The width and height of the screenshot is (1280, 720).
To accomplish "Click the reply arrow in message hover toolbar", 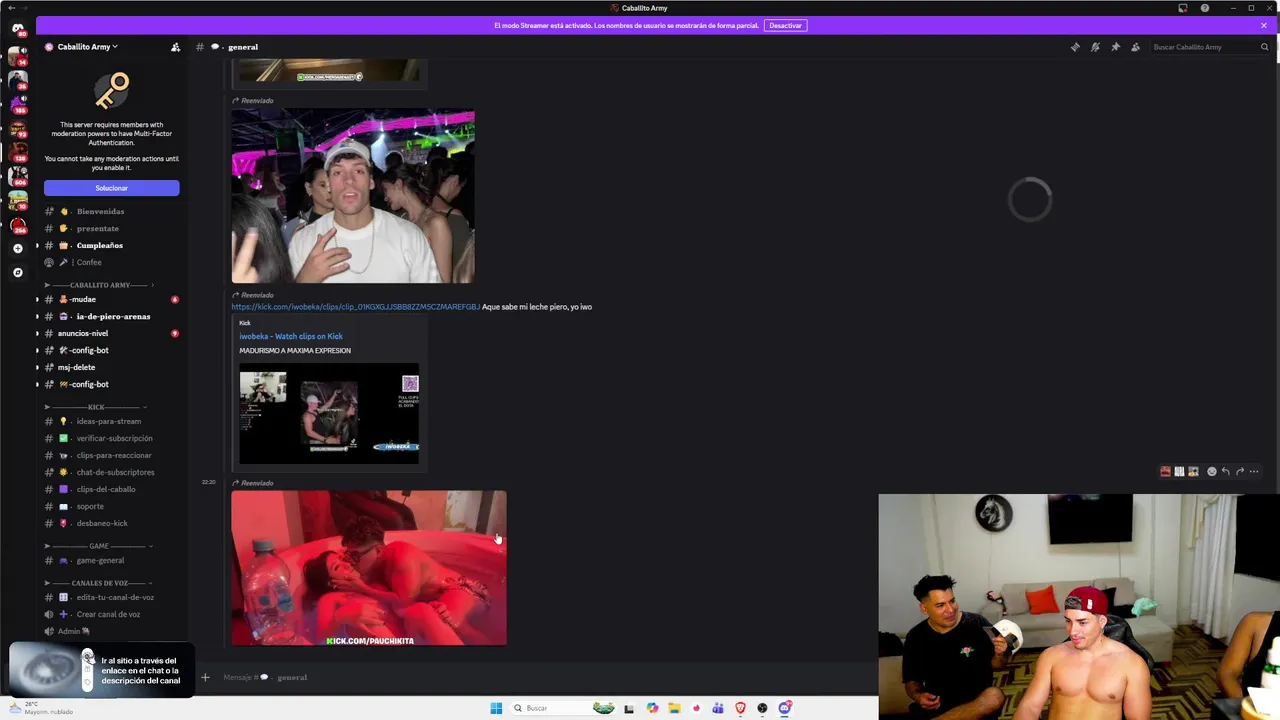I will [x=1225, y=471].
